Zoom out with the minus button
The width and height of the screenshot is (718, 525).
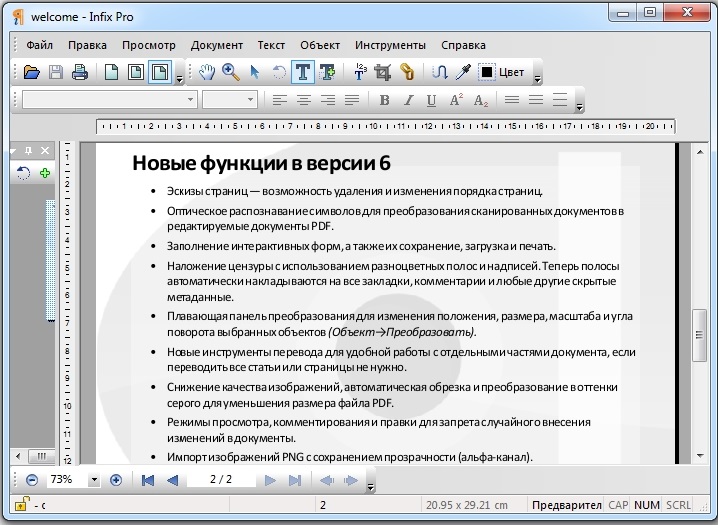tap(32, 480)
